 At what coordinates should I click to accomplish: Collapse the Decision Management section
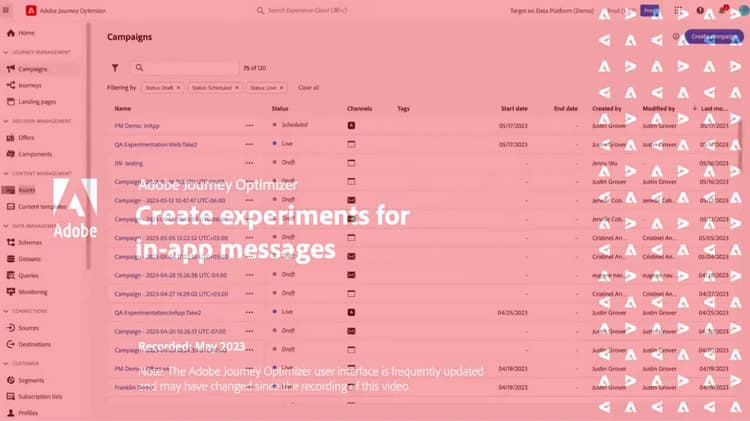(x=6, y=121)
